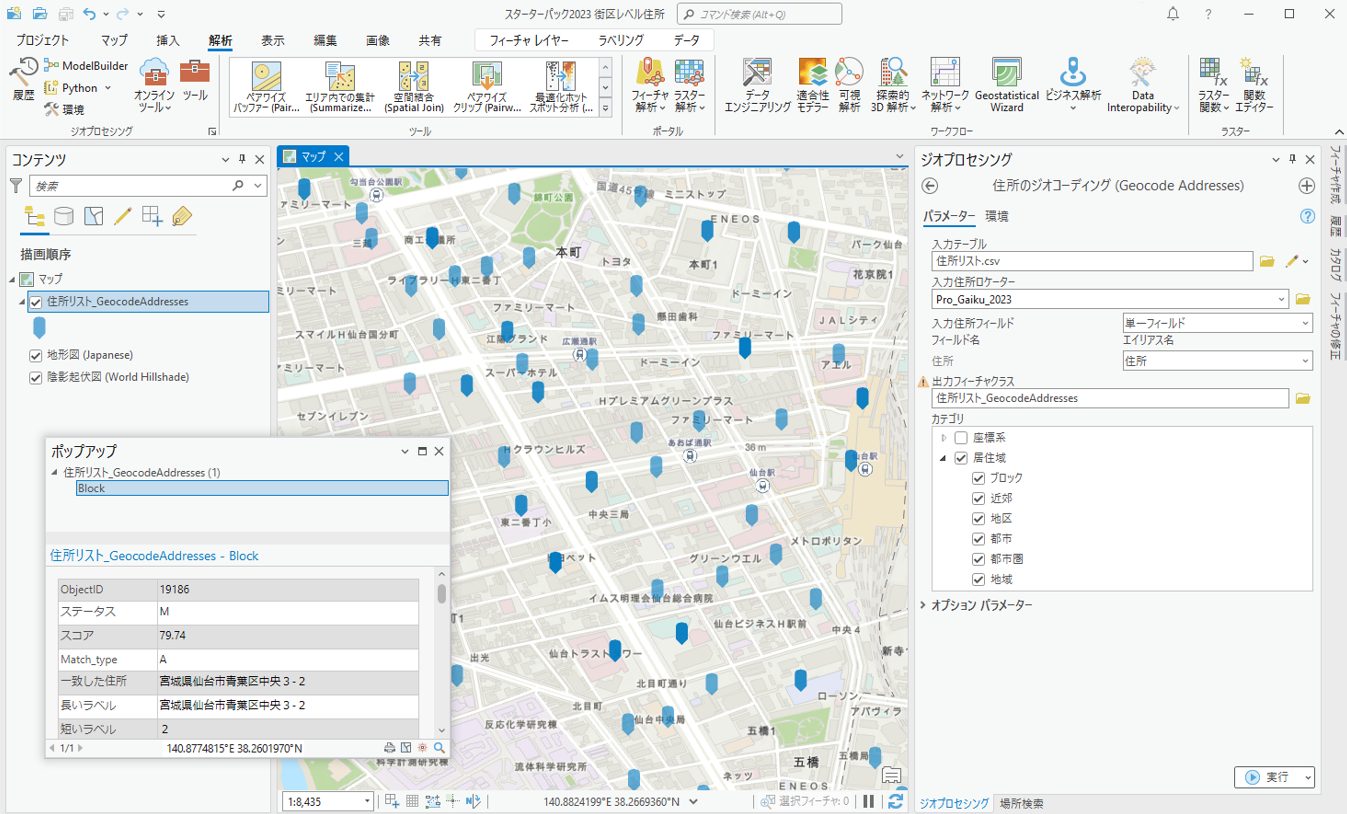This screenshot has height=814, width=1347.
Task: Click the 場所検索 tab at bottom
Action: (x=1021, y=803)
